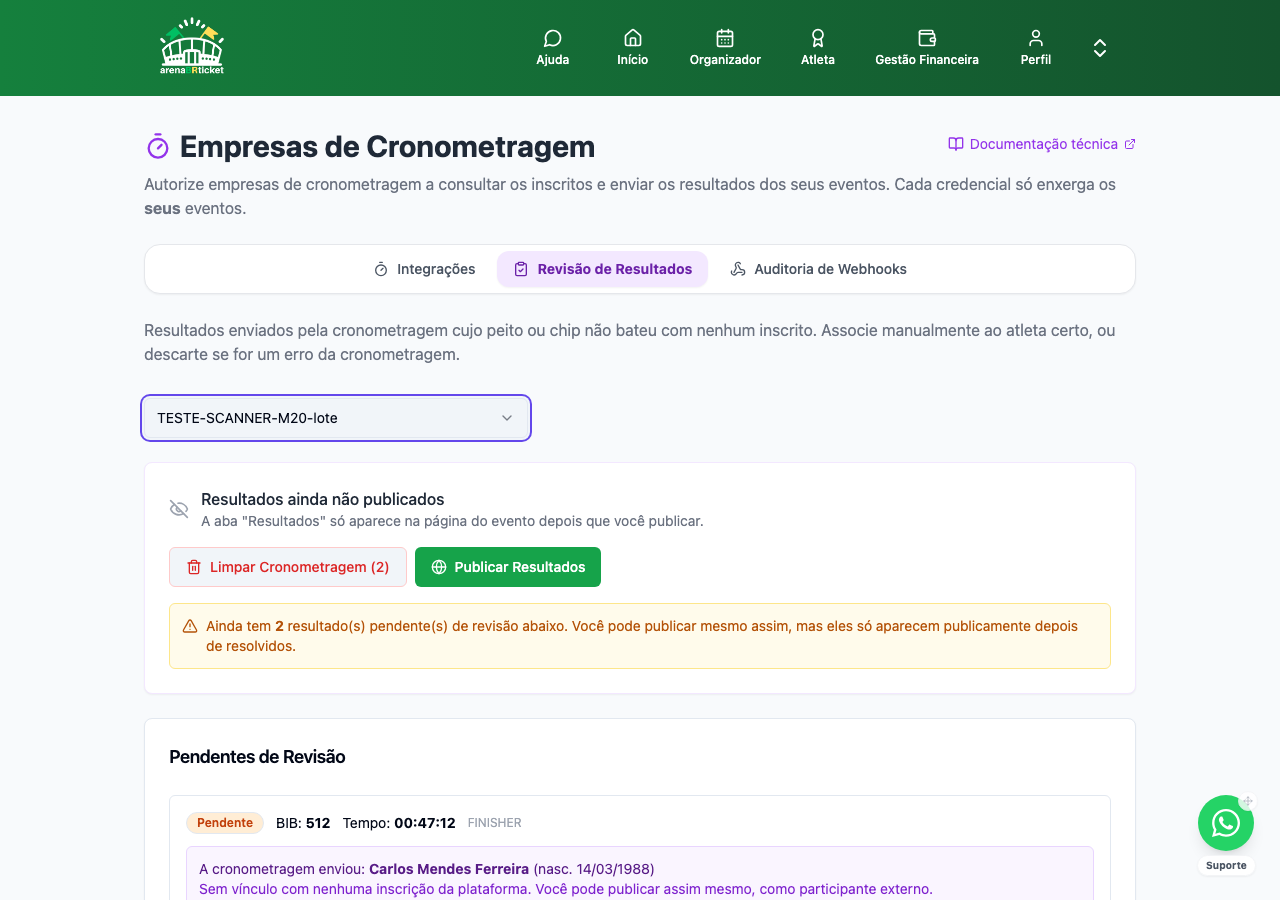The height and width of the screenshot is (900, 1280).
Task: Expand the navigation up-down chevron
Action: [x=1100, y=48]
